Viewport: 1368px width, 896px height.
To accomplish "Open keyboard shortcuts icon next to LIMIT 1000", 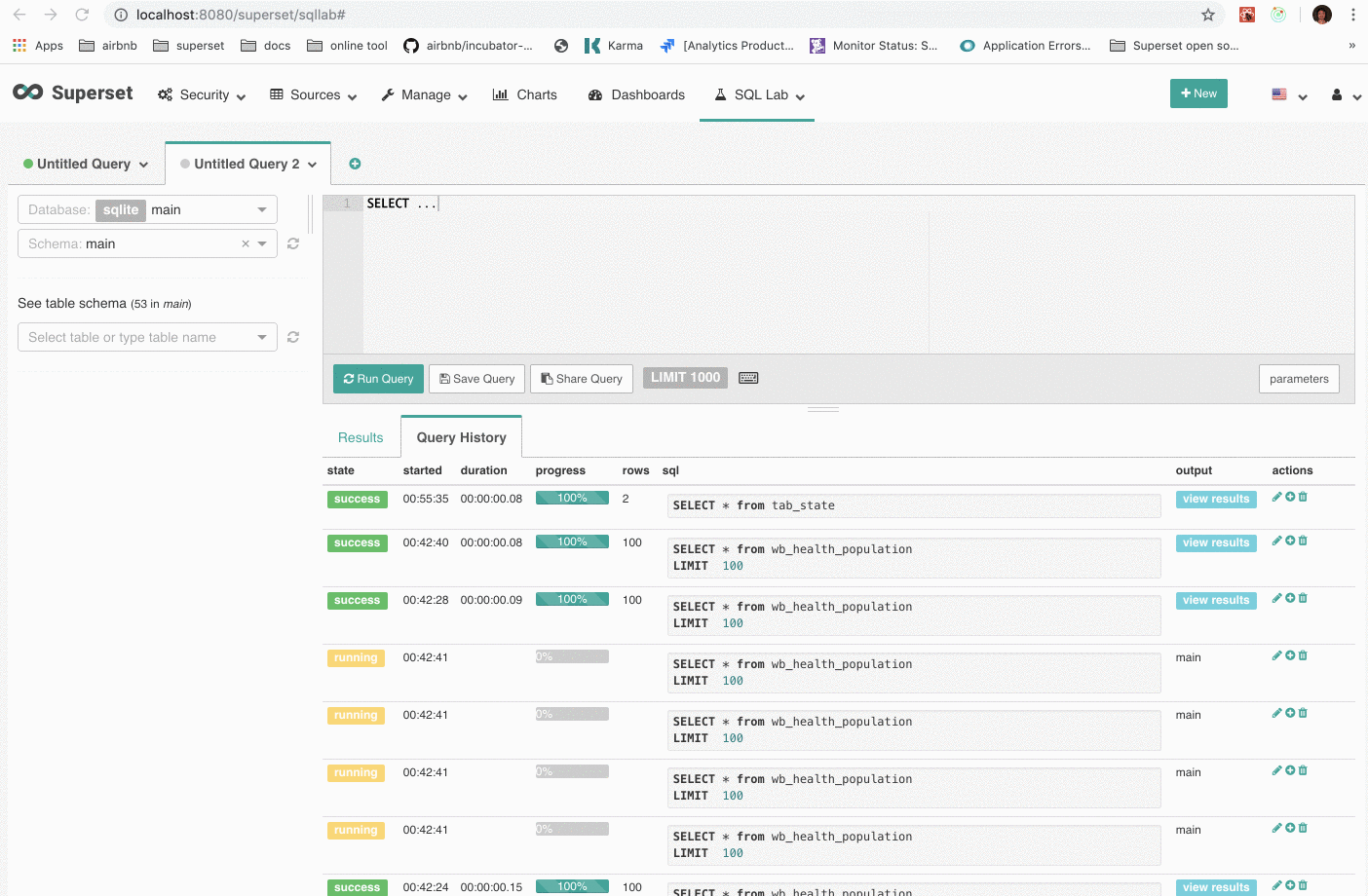I will click(x=748, y=378).
